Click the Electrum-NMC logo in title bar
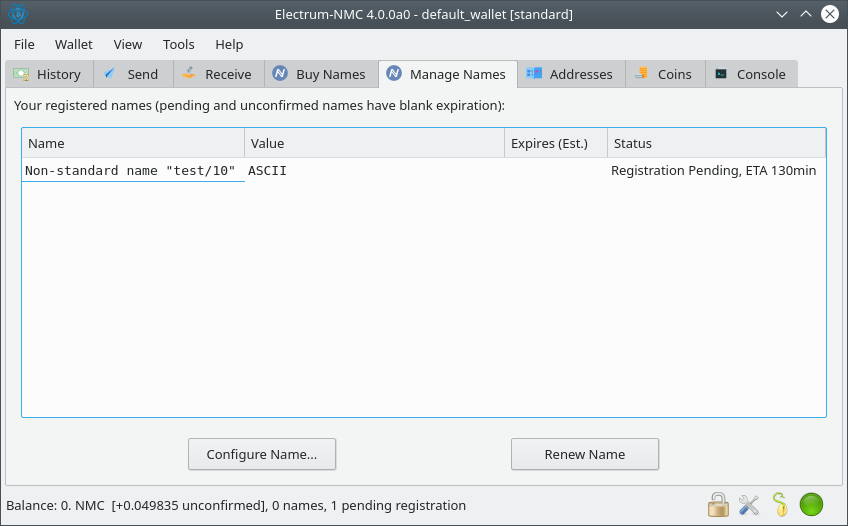This screenshot has height=526, width=848. pos(18,14)
